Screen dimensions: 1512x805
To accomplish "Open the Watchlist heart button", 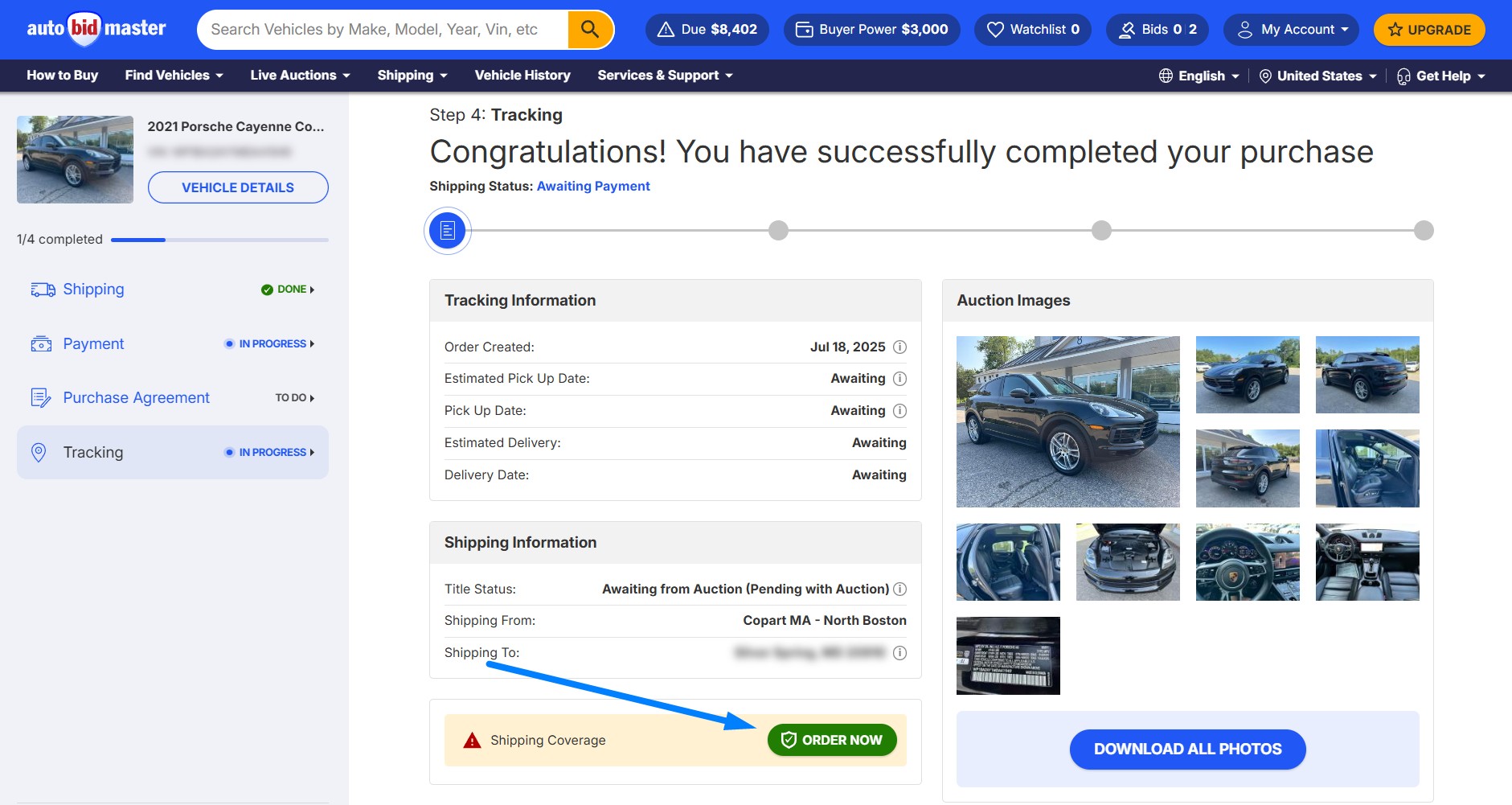I will [x=1032, y=30].
